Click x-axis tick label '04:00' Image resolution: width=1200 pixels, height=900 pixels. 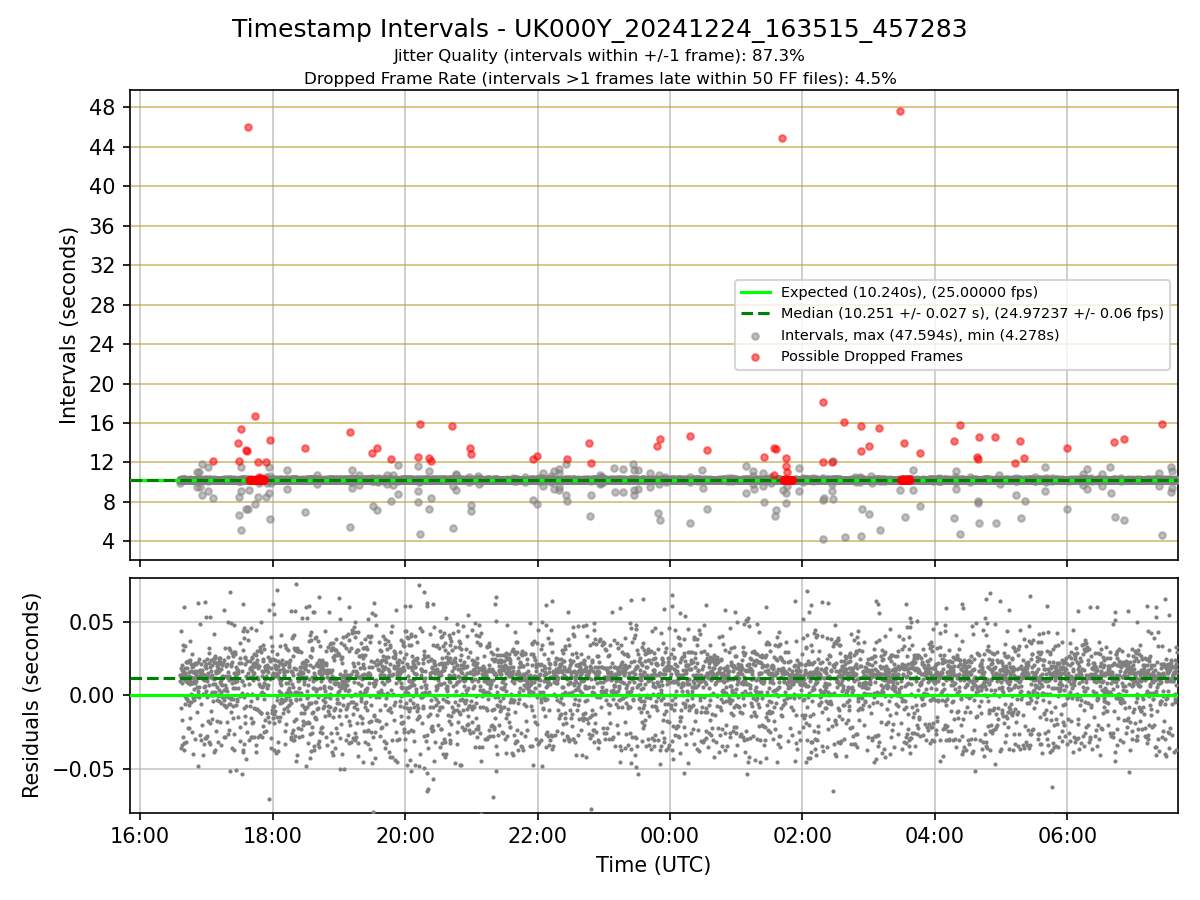pos(935,835)
